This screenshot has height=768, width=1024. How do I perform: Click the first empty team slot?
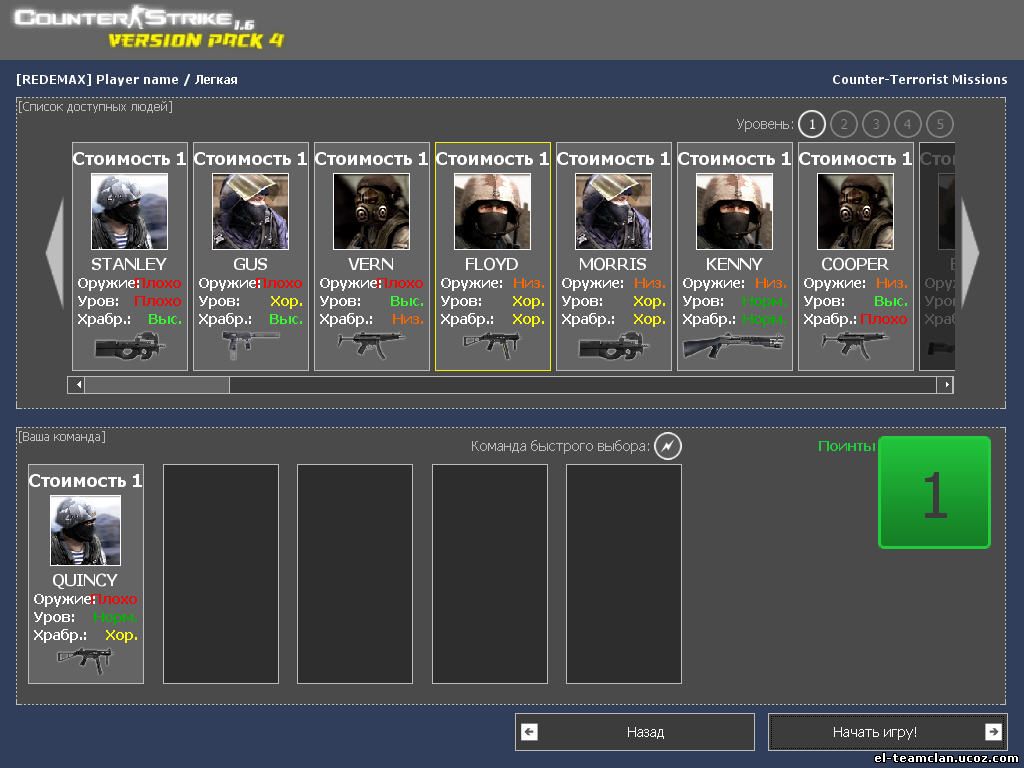pyautogui.click(x=221, y=574)
